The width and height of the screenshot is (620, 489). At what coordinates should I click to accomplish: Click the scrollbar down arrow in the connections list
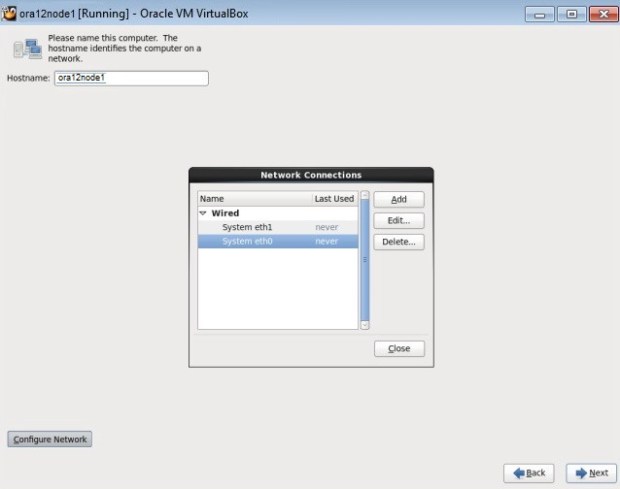pos(365,325)
